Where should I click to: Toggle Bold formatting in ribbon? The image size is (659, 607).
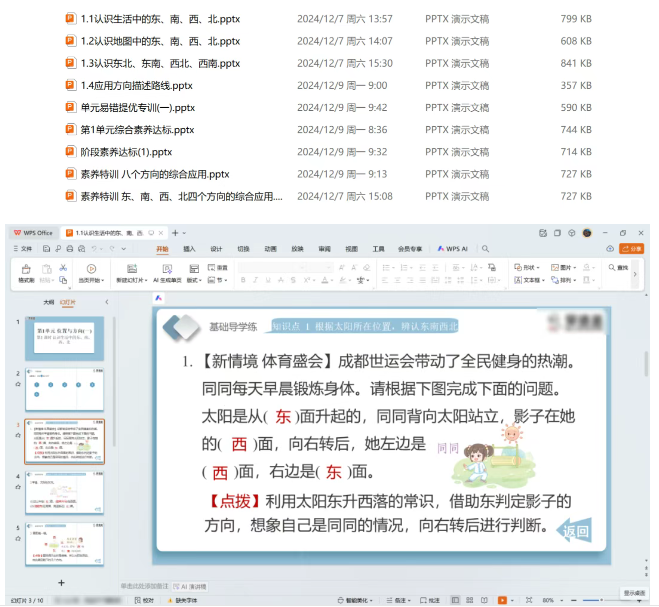(x=243, y=280)
